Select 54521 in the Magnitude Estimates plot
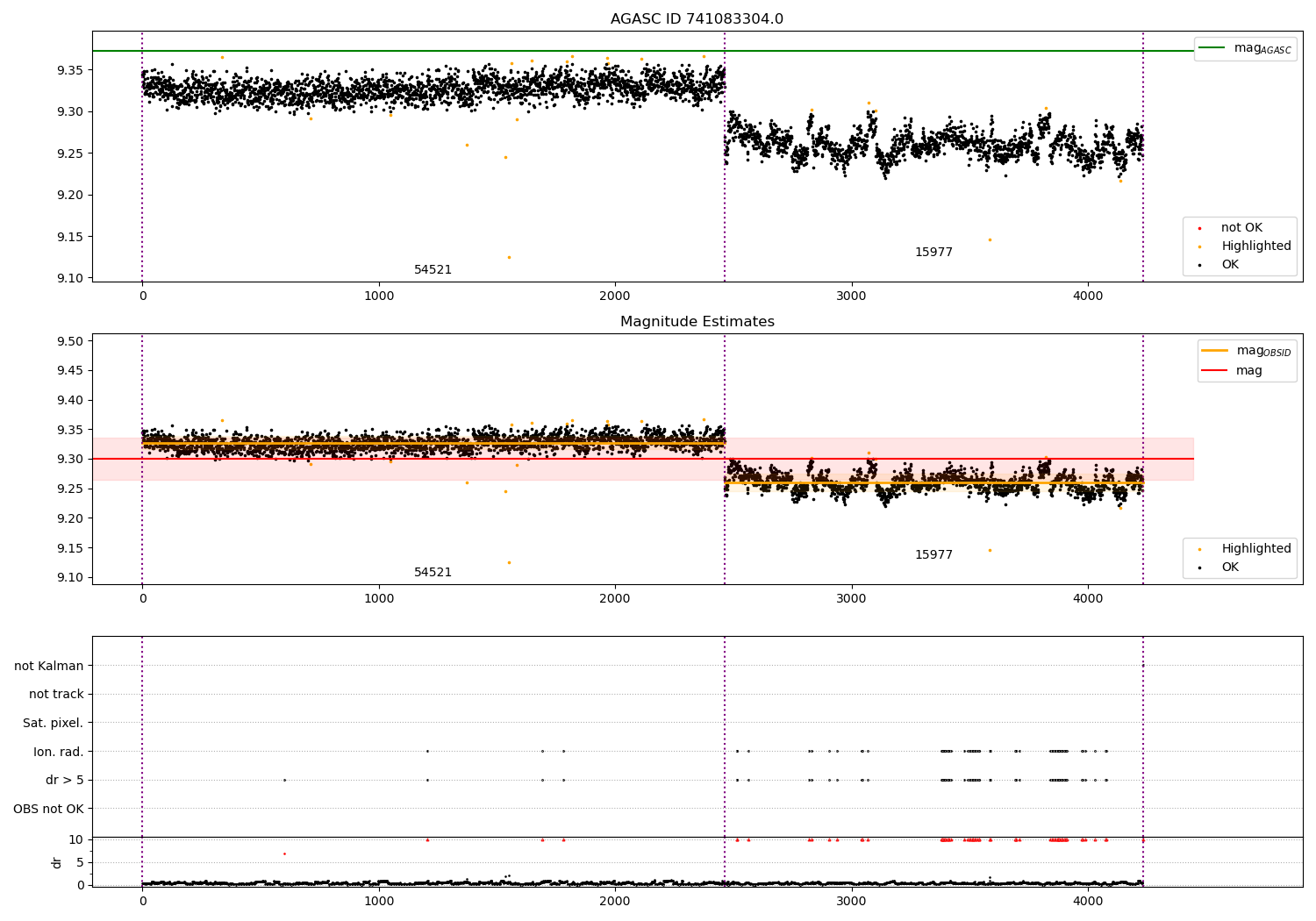 pos(433,572)
